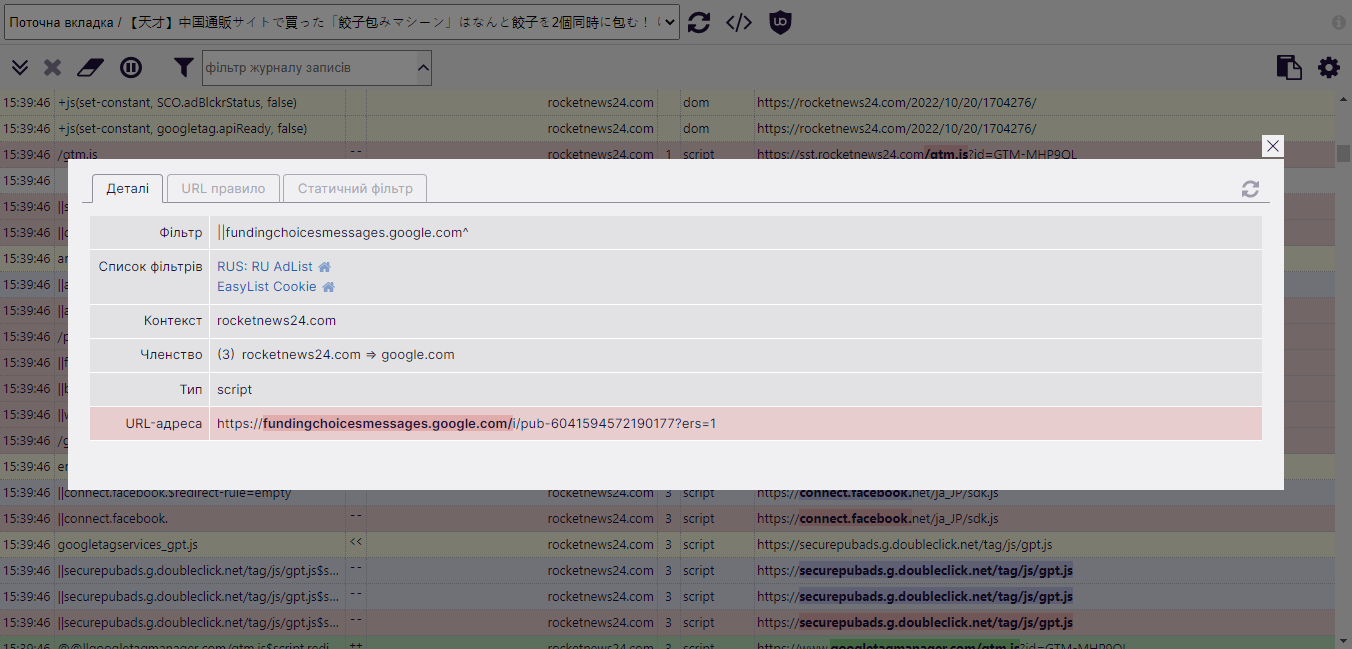Visit EasyList Cookie homepage via house icon
1352x649 pixels.
(x=327, y=286)
